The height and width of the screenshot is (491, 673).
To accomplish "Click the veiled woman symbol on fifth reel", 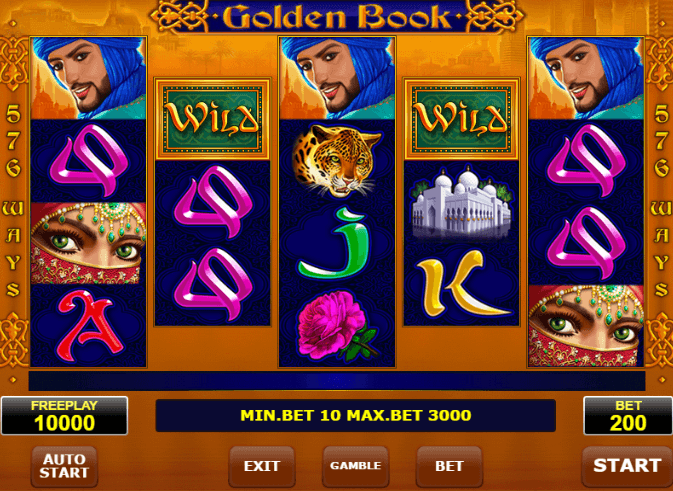I will click(x=586, y=326).
